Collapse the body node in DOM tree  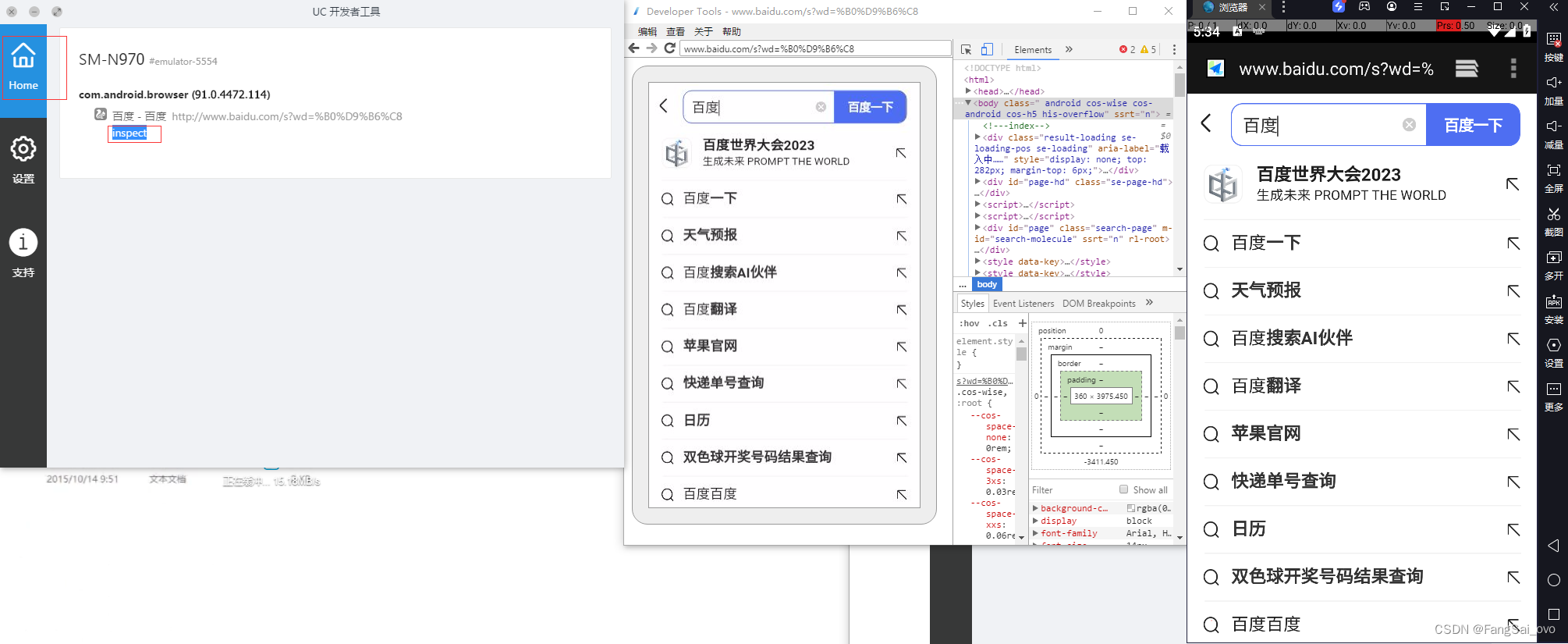click(968, 103)
